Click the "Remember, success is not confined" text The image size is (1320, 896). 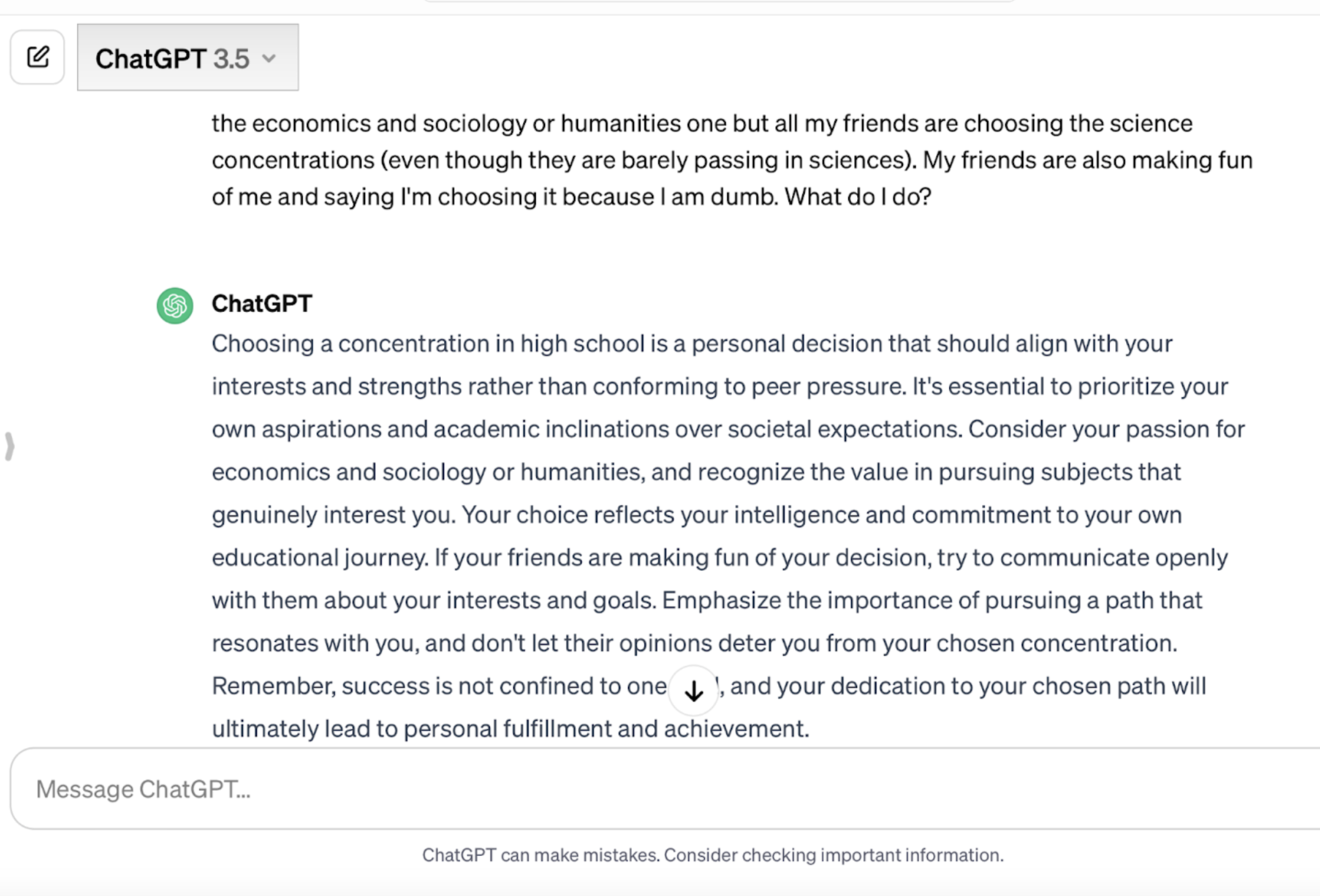coord(439,686)
